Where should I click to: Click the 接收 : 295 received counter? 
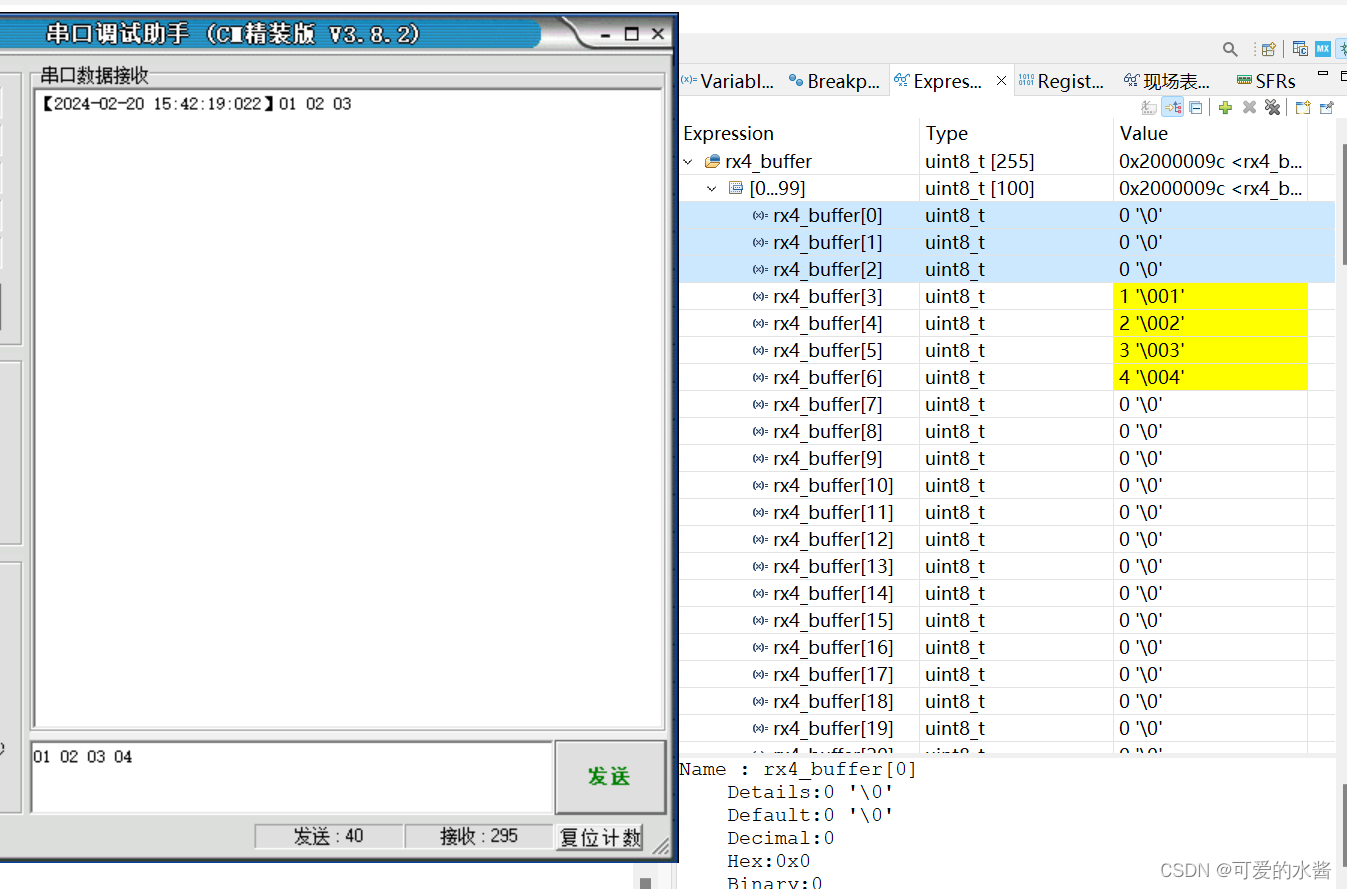[x=479, y=837]
